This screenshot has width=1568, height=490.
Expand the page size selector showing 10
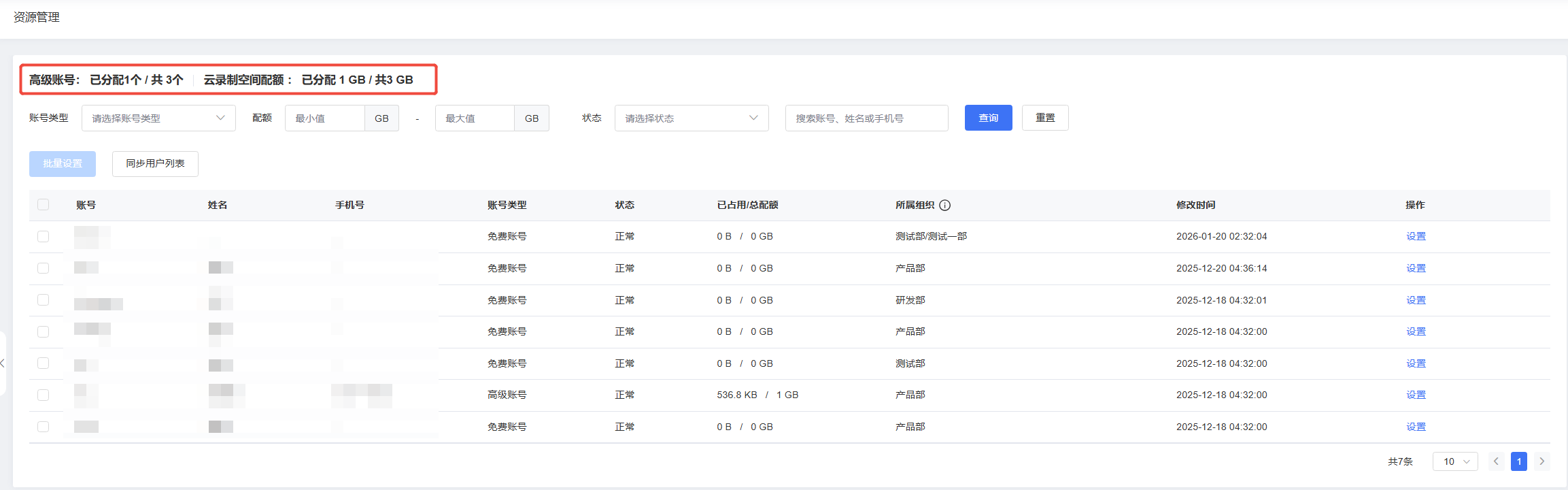tap(1455, 461)
